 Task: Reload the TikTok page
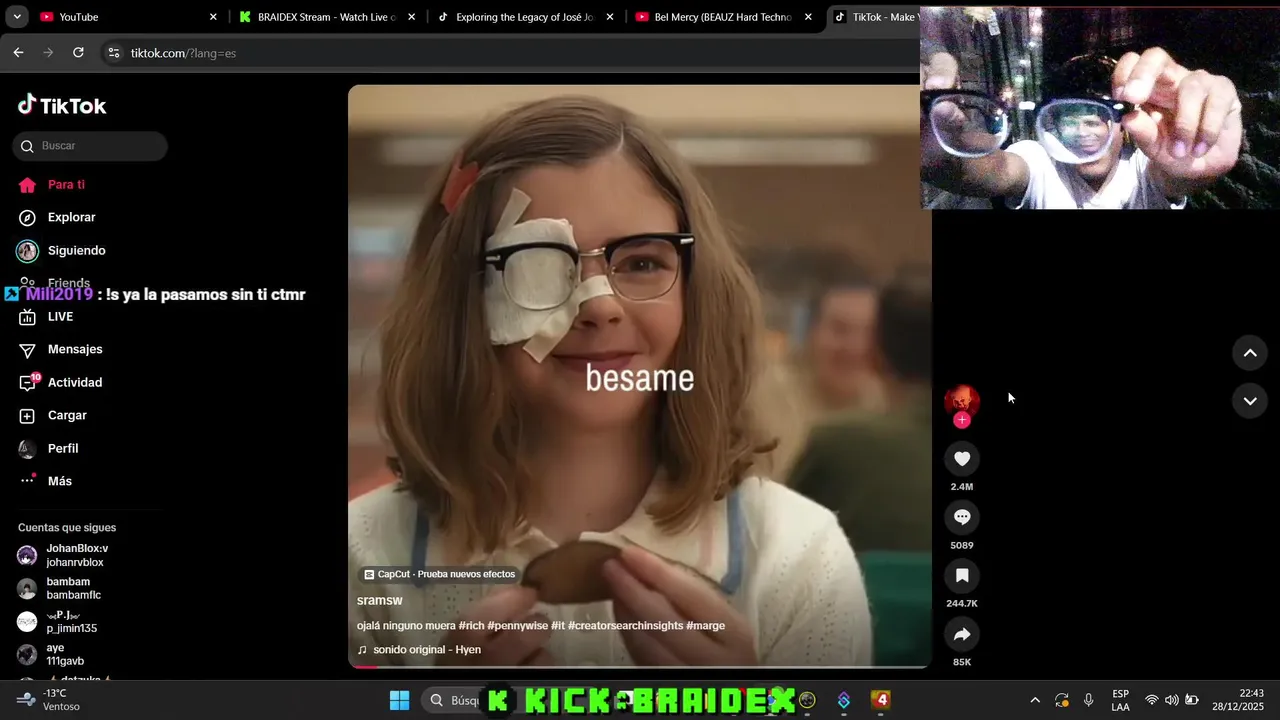(78, 53)
